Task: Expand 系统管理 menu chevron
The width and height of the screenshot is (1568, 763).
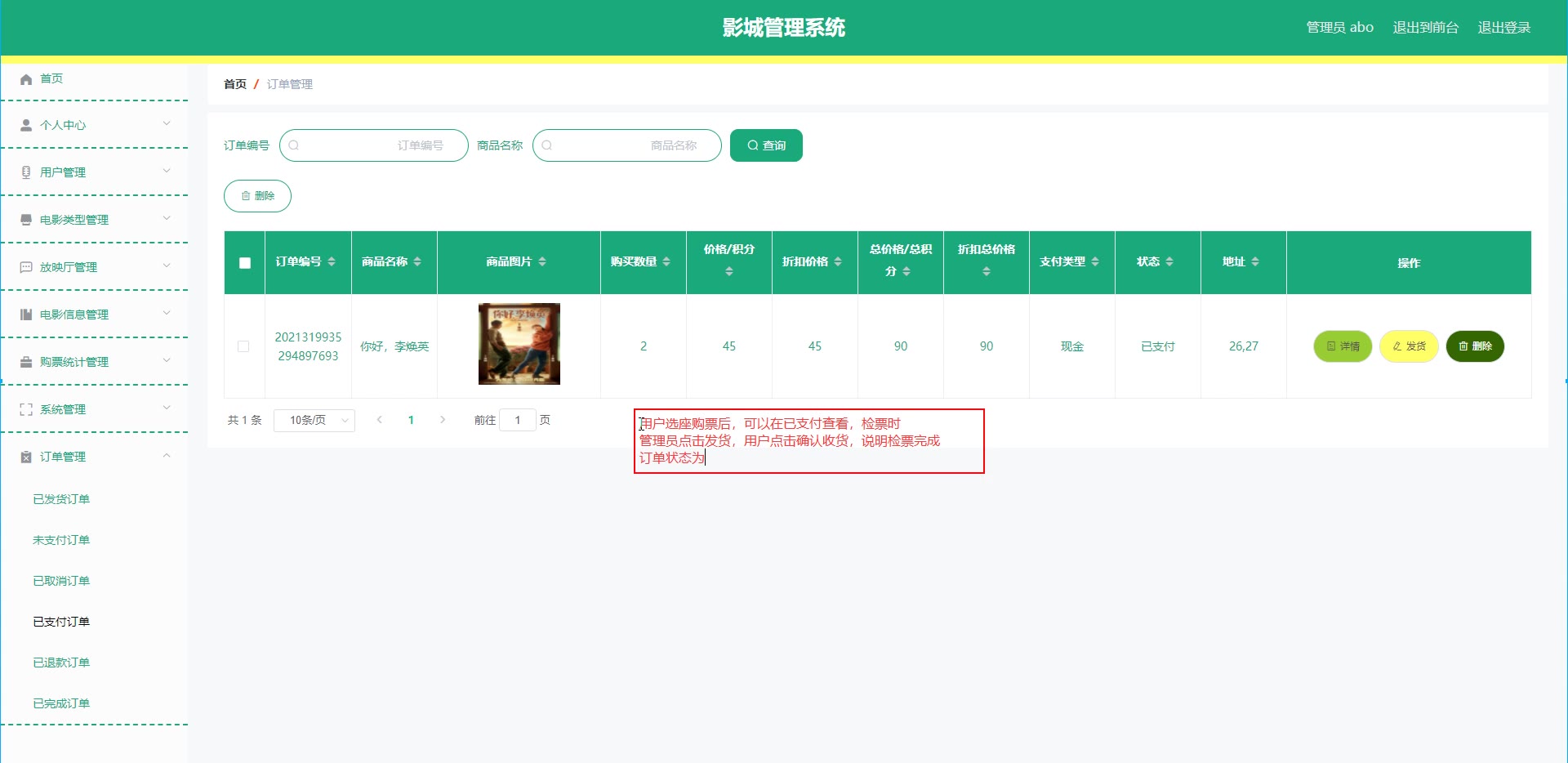Action: (x=167, y=408)
